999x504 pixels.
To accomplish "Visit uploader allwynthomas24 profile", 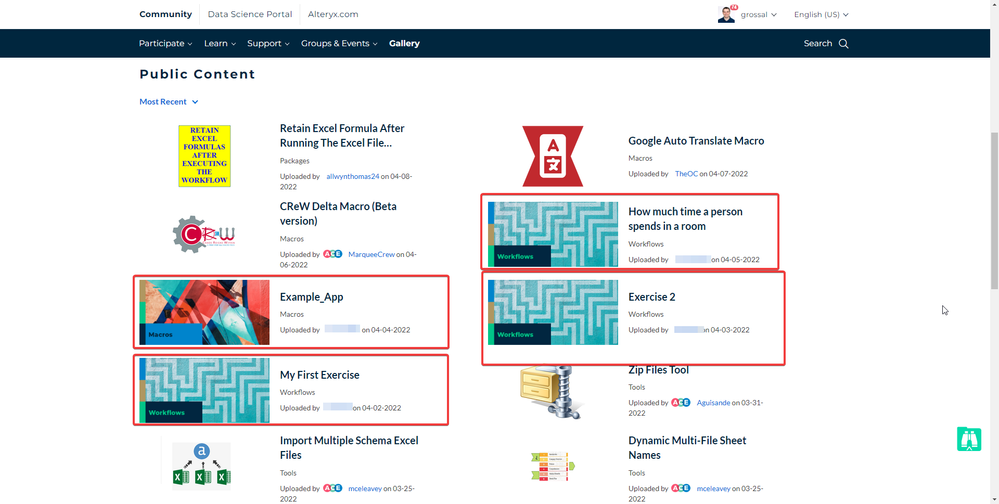I will coord(352,176).
